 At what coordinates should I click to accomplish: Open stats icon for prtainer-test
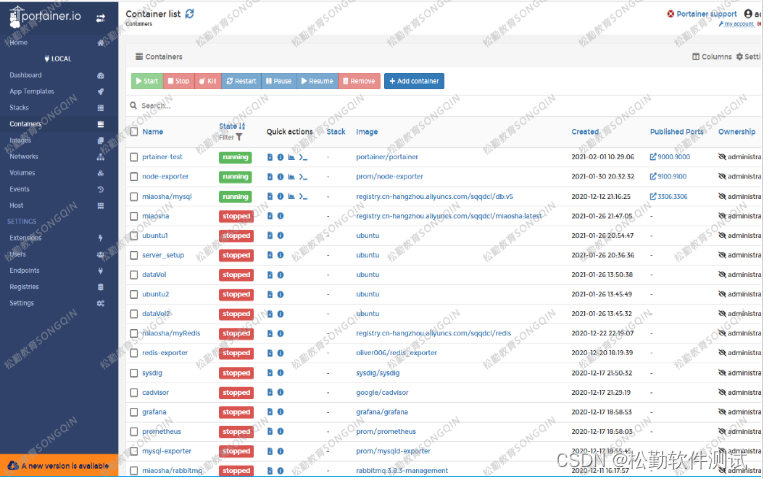[x=291, y=157]
